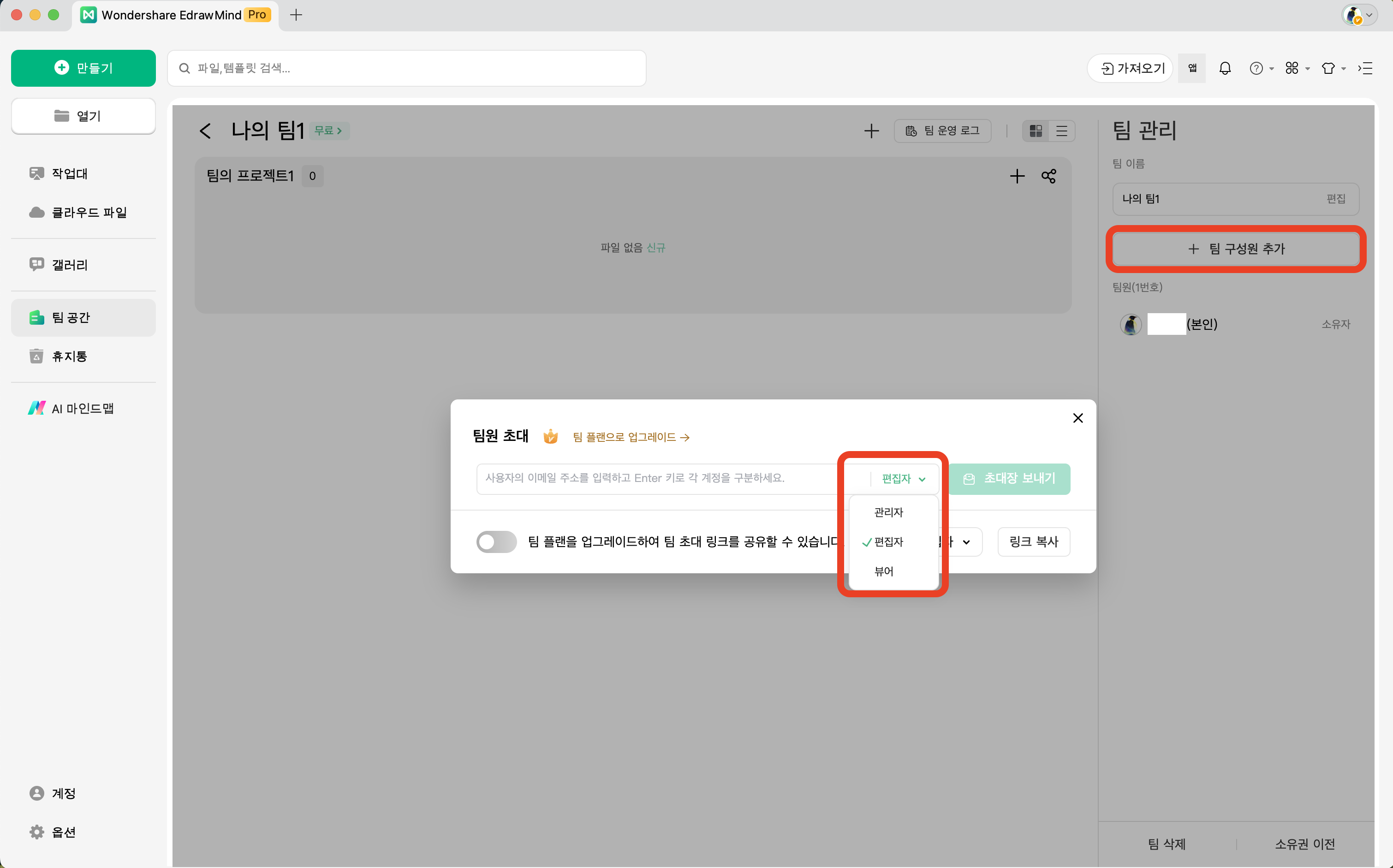Viewport: 1393px width, 868px height.
Task: Choose 뷰어 in the role dropdown
Action: [883, 571]
